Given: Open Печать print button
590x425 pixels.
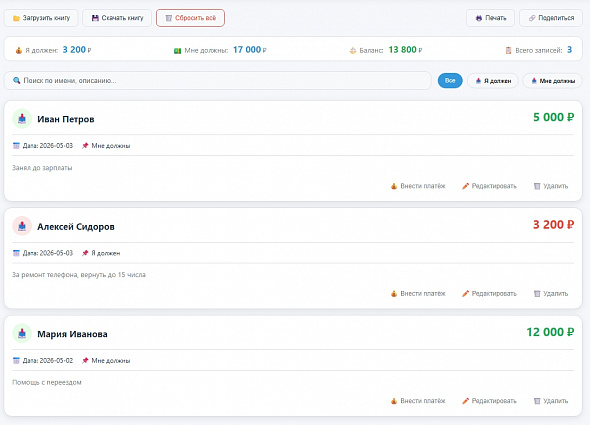Looking at the screenshot, I should 490,18.
